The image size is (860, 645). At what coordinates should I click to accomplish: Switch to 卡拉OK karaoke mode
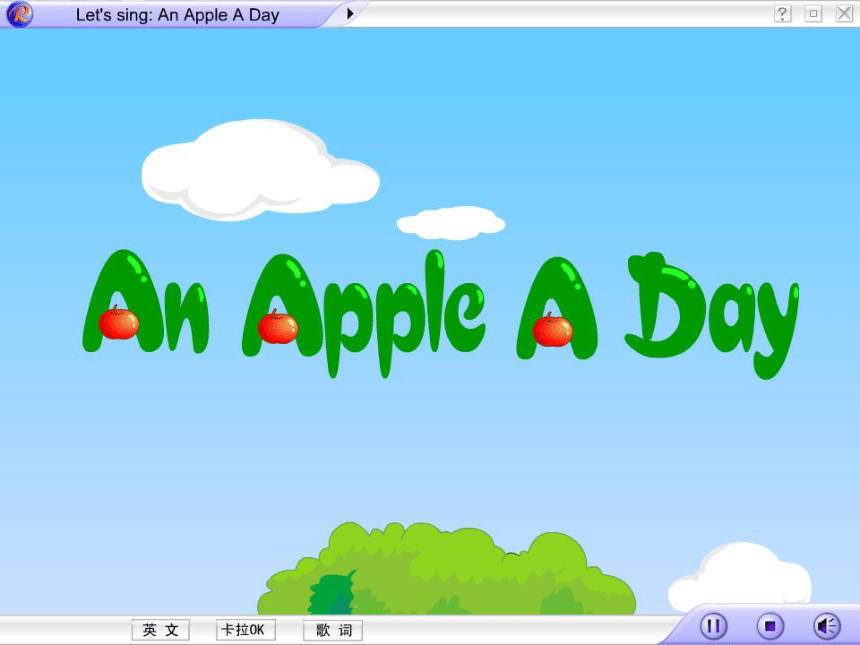(246, 630)
